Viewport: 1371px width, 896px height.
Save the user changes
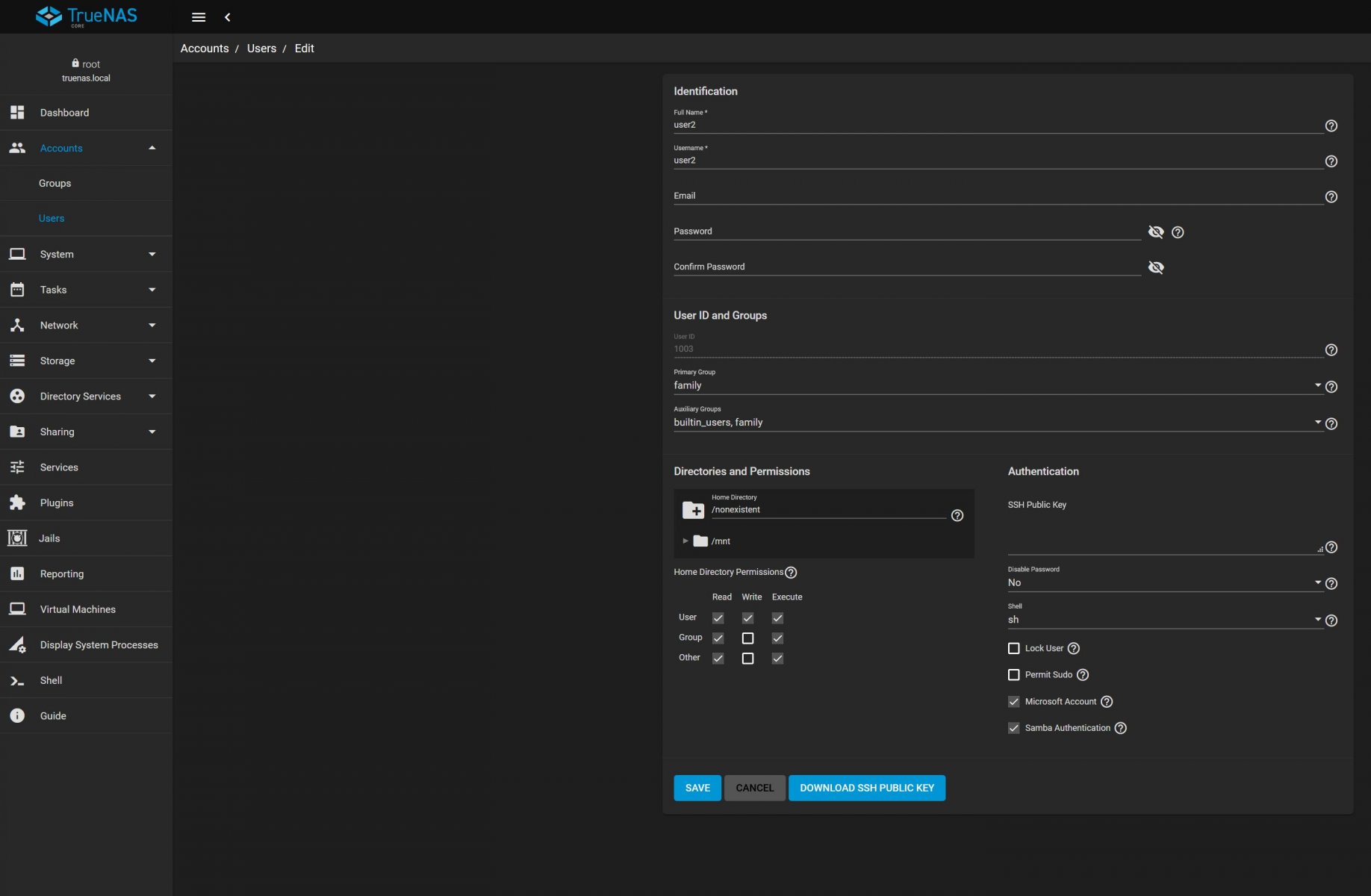pos(697,788)
